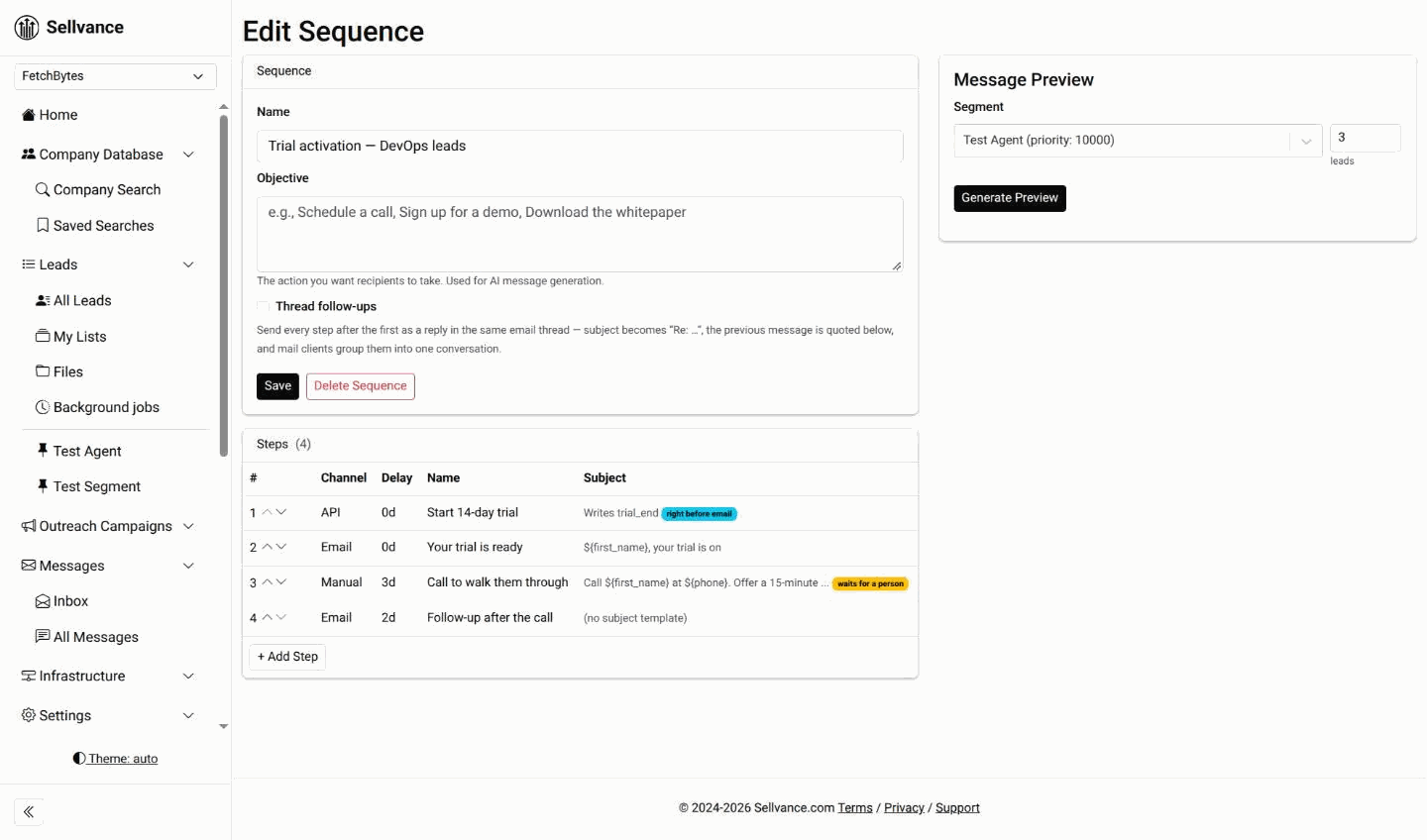Open the FetchBytes workspace dropdown

point(115,76)
